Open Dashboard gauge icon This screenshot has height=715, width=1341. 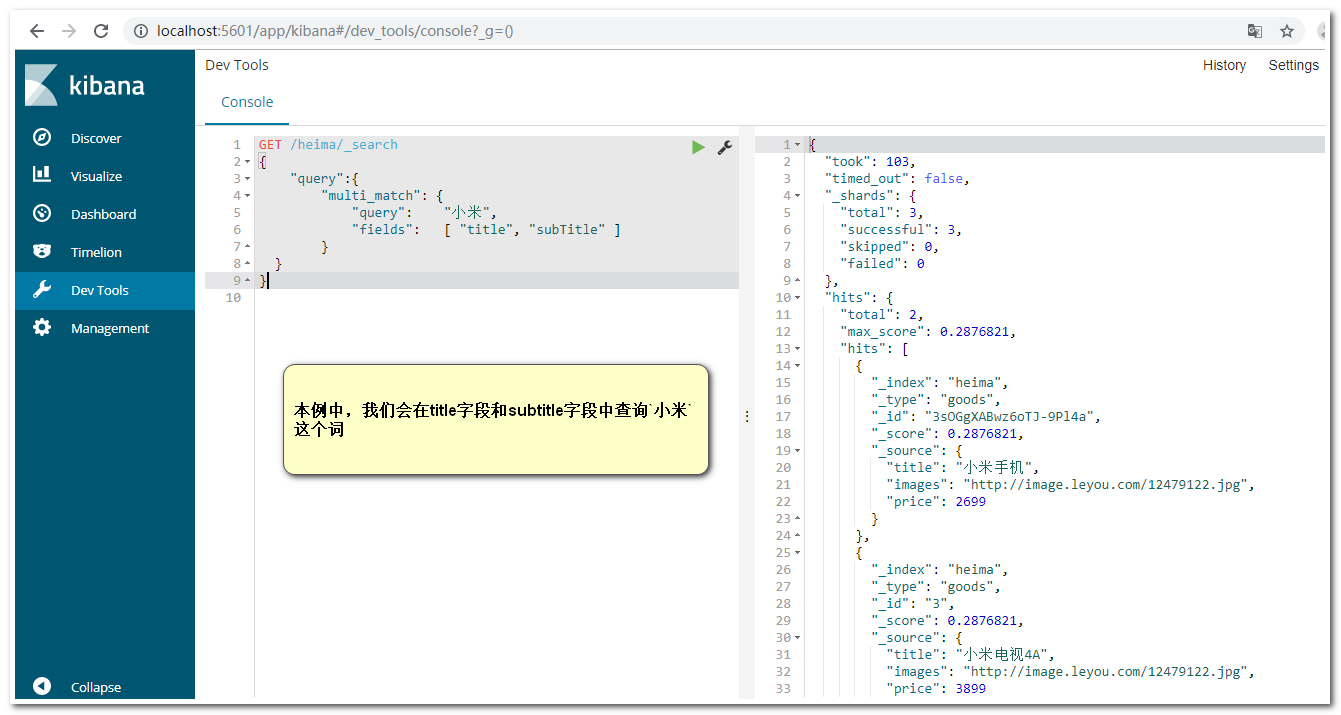point(42,213)
